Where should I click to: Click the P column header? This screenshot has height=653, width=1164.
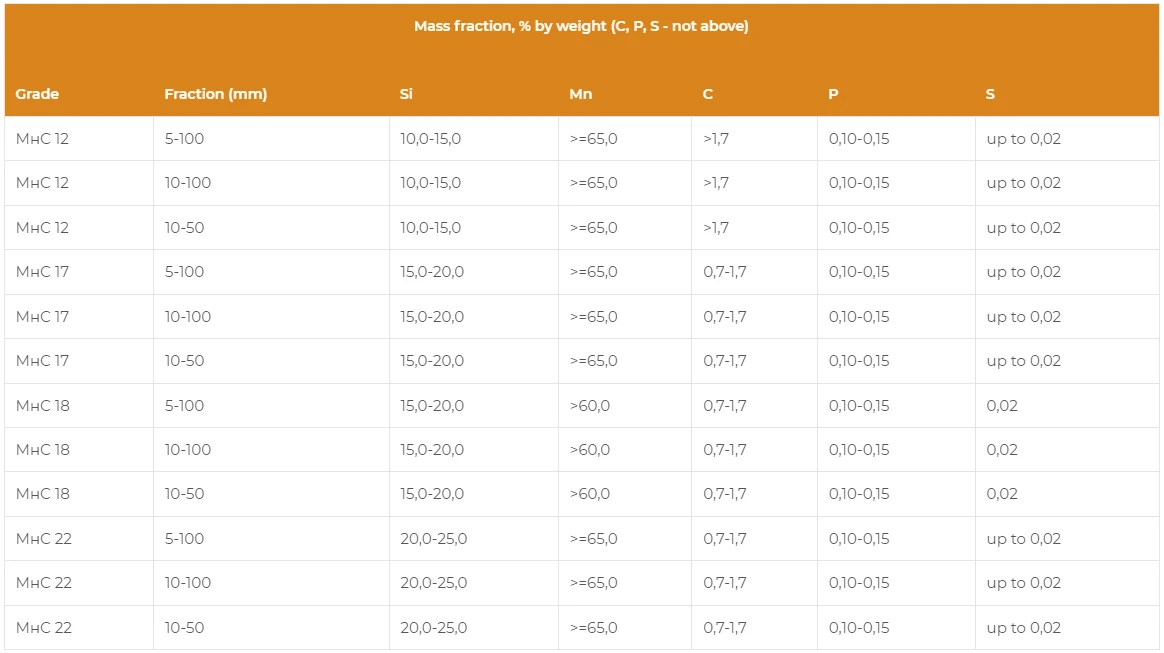[x=833, y=94]
